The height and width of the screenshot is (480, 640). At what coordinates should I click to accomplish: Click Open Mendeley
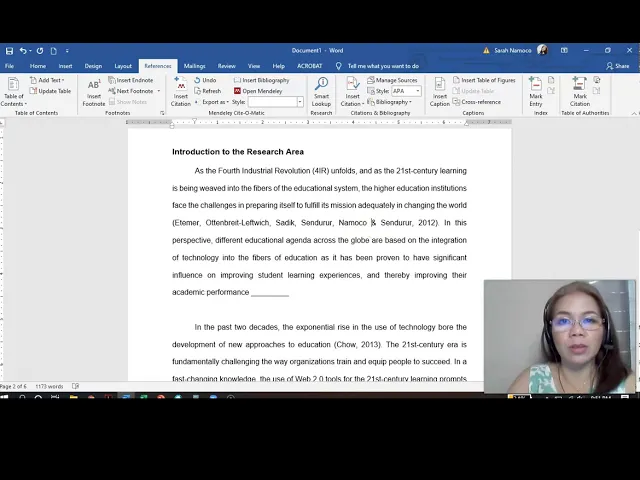point(258,91)
